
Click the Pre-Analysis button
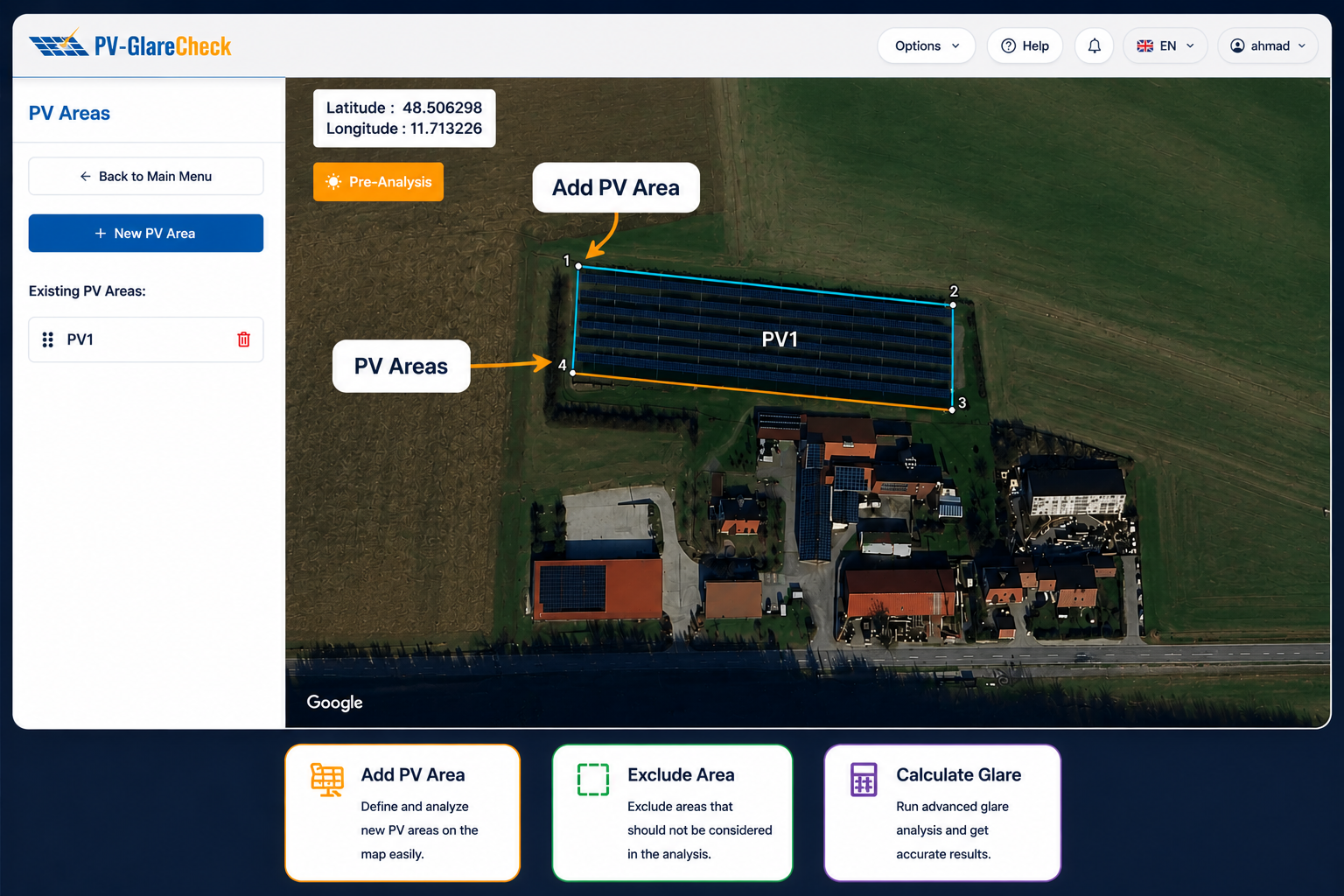[378, 182]
